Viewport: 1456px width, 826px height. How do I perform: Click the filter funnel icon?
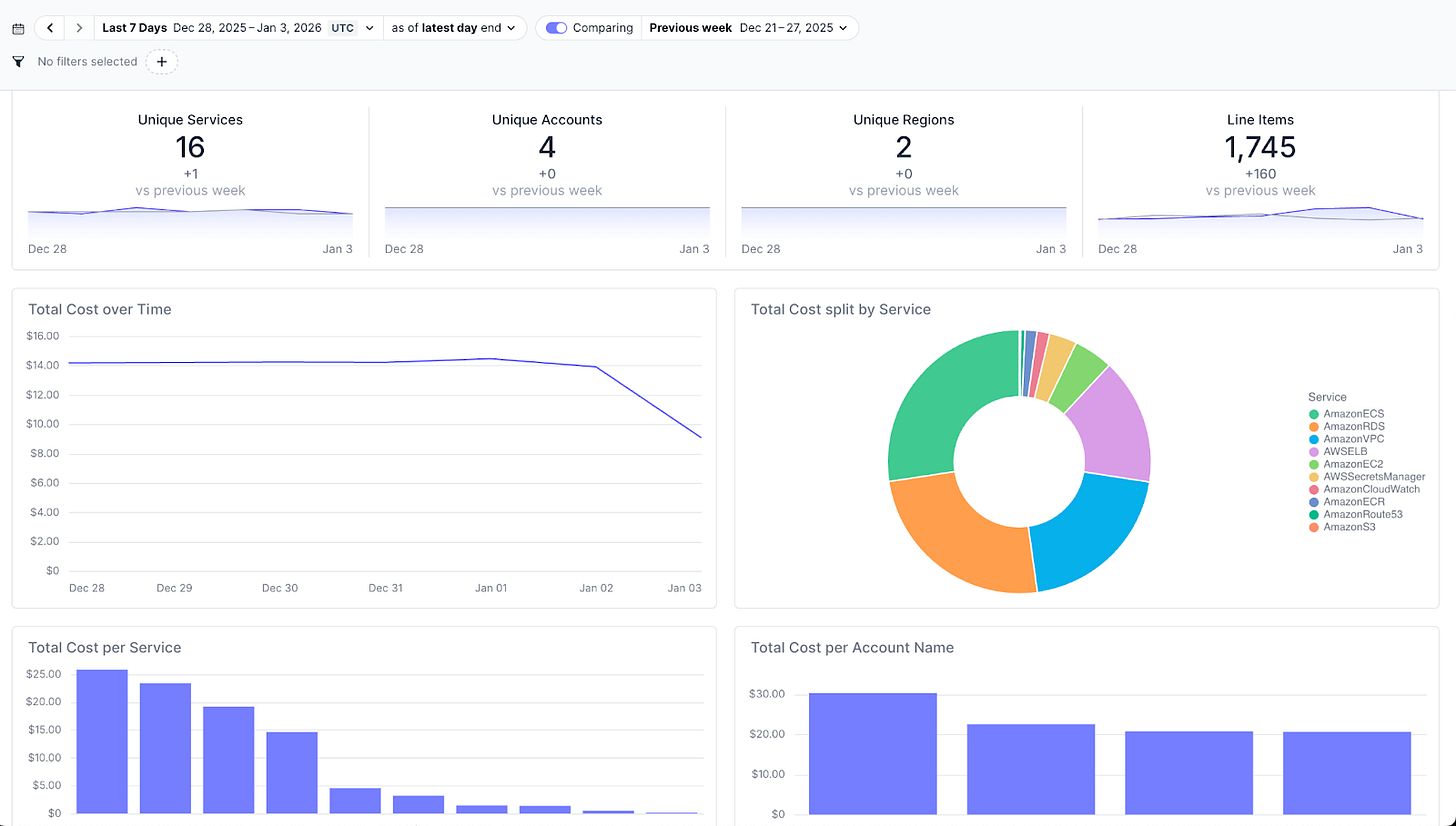pyautogui.click(x=18, y=62)
